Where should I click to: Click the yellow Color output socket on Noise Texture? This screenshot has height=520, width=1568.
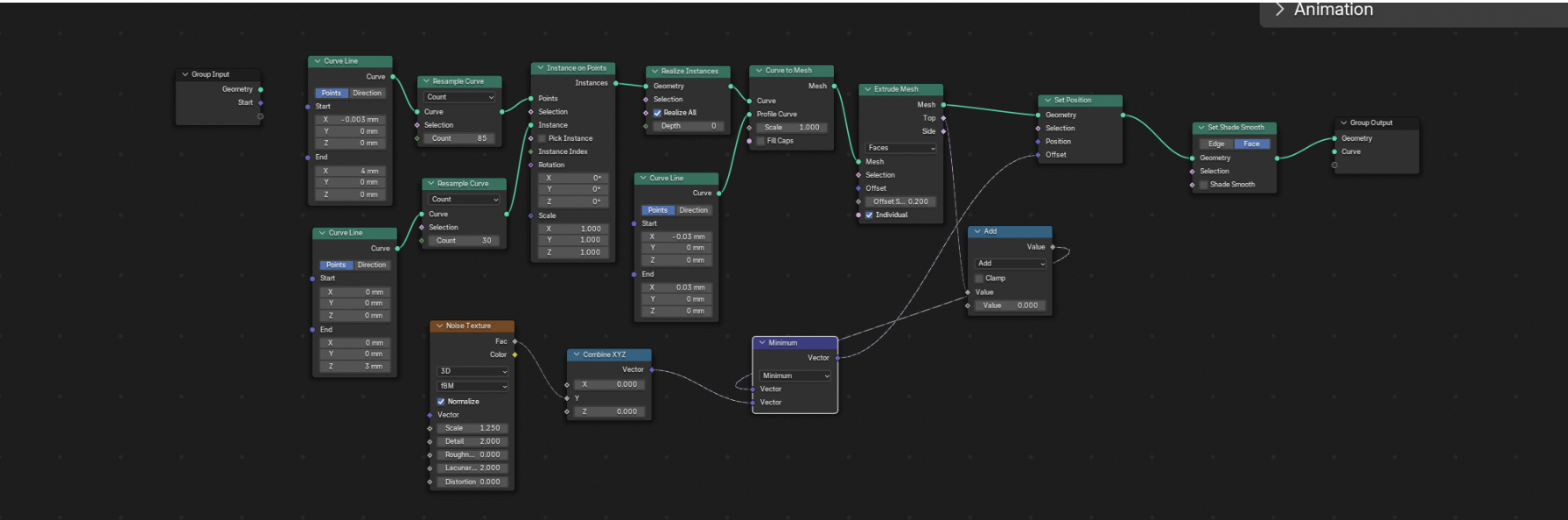(514, 355)
